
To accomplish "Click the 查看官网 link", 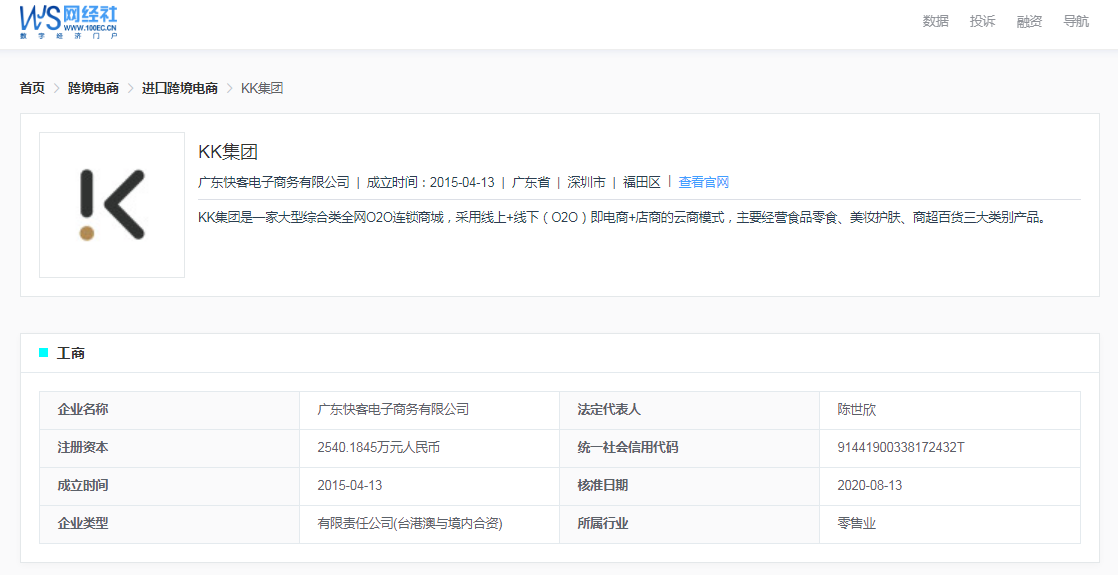I will (704, 183).
